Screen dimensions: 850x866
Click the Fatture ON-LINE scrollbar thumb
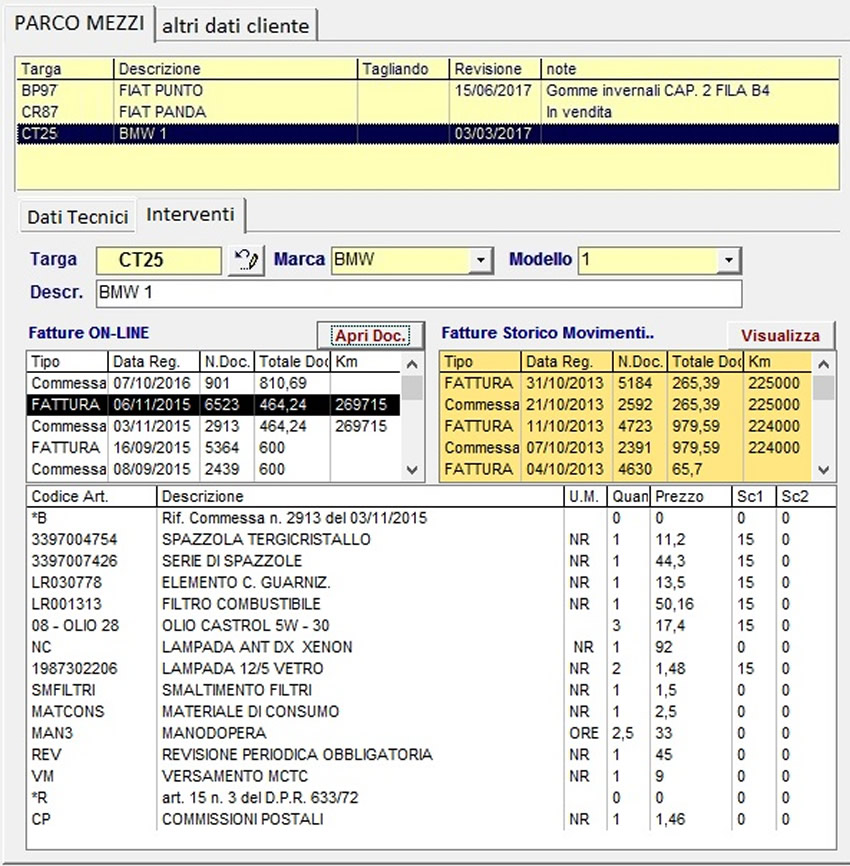point(412,388)
